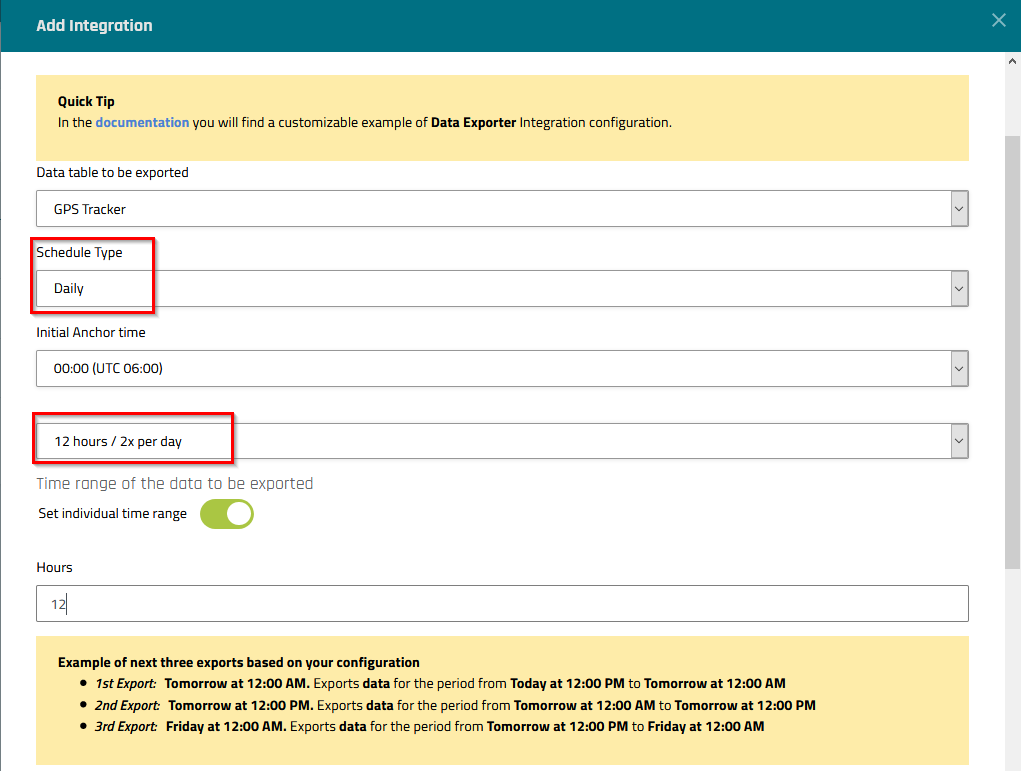Open the documentation link in Quick Tip
This screenshot has width=1021, height=771.
142,122
